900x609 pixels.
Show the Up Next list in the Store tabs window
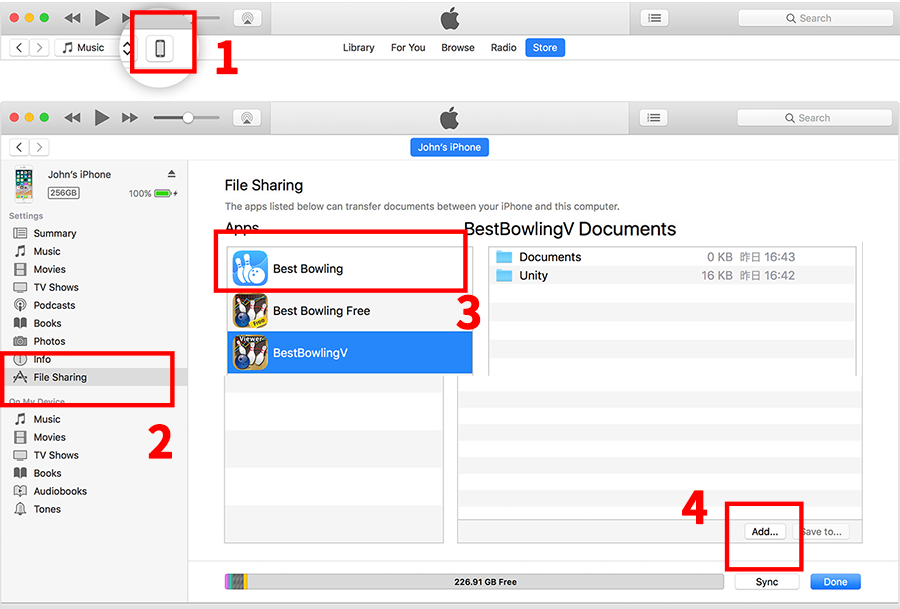(654, 18)
